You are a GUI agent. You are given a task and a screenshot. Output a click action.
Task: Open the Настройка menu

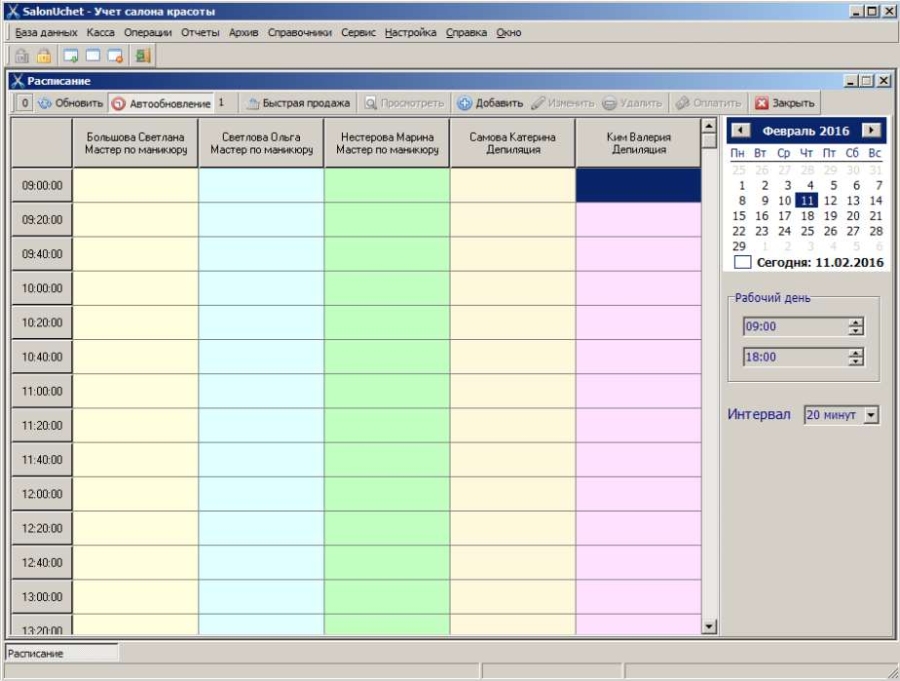410,33
